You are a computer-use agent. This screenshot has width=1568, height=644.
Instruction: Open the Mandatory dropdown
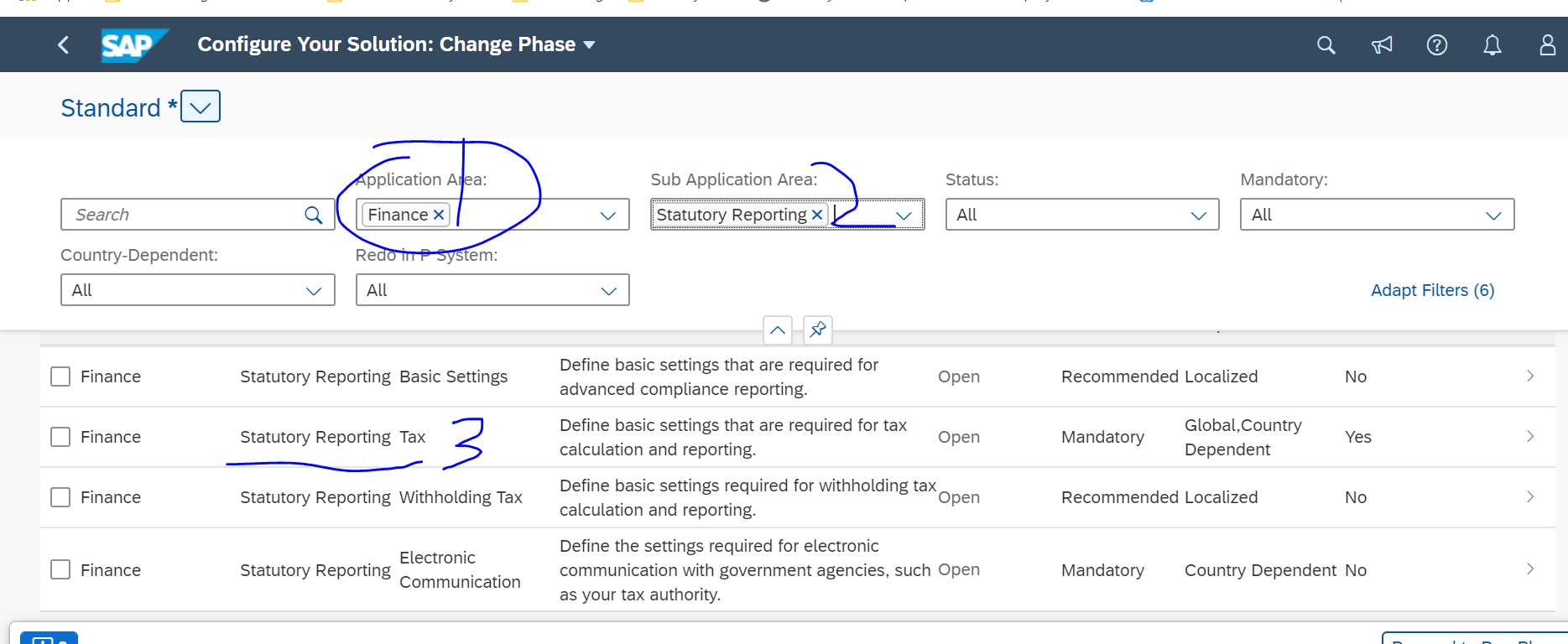tap(1493, 215)
